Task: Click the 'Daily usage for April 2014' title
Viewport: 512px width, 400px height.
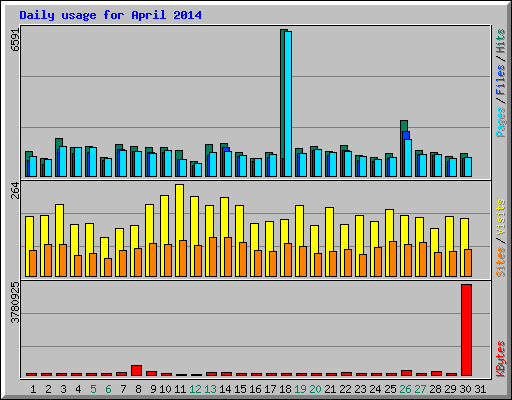Action: click(x=110, y=15)
